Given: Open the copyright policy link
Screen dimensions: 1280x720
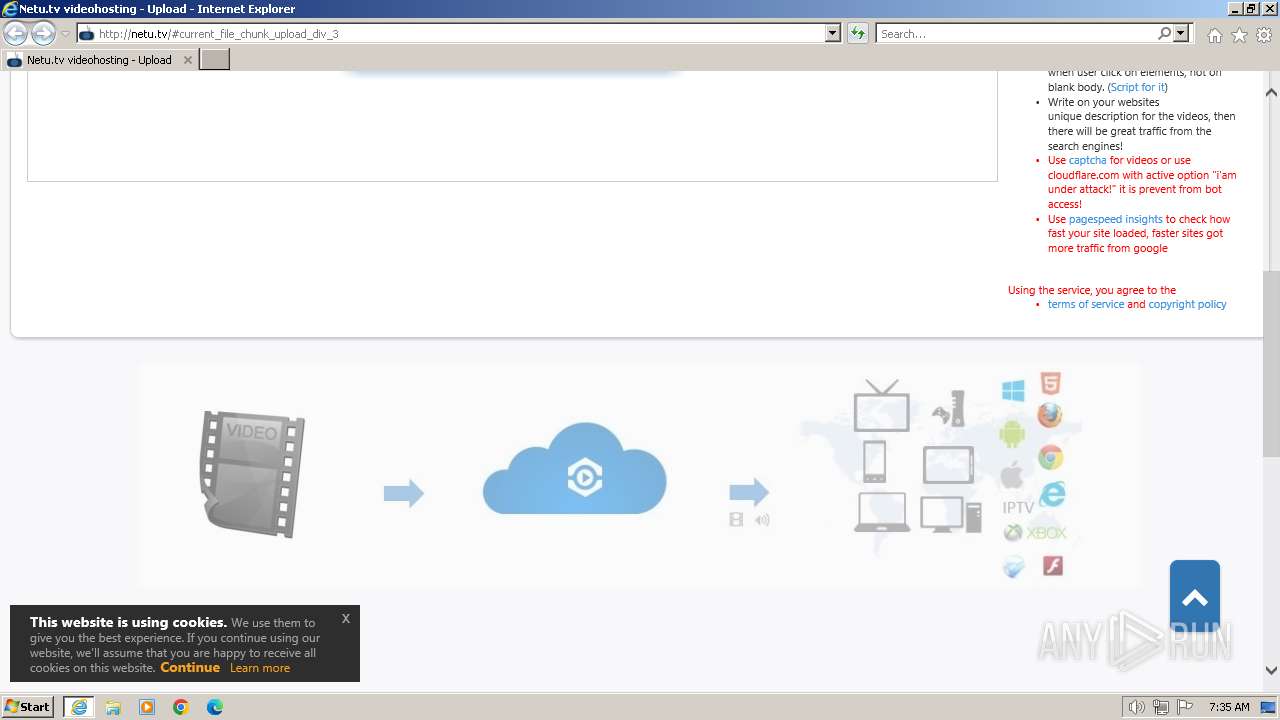Looking at the screenshot, I should pos(1187,304).
